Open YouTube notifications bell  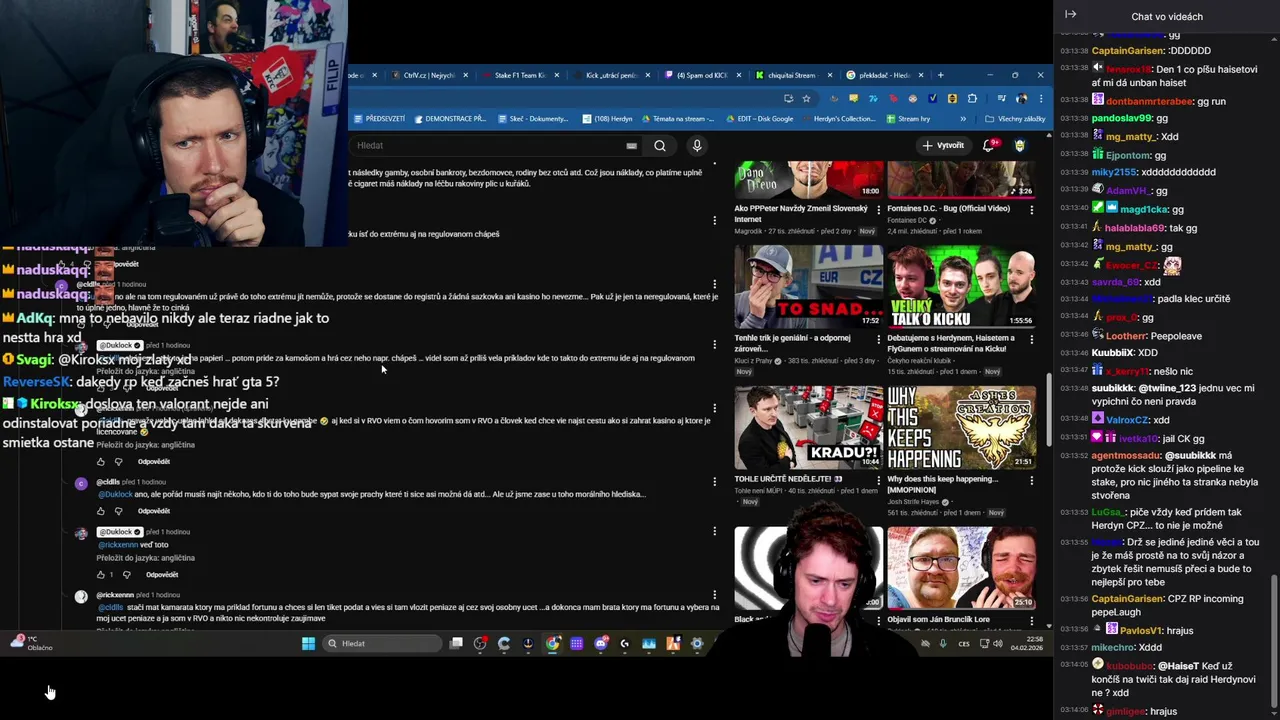[x=989, y=146]
